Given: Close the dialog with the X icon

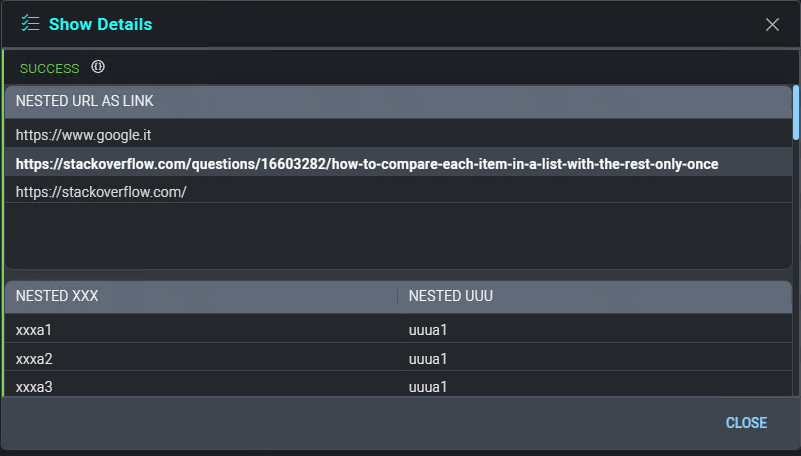Looking at the screenshot, I should click(772, 24).
